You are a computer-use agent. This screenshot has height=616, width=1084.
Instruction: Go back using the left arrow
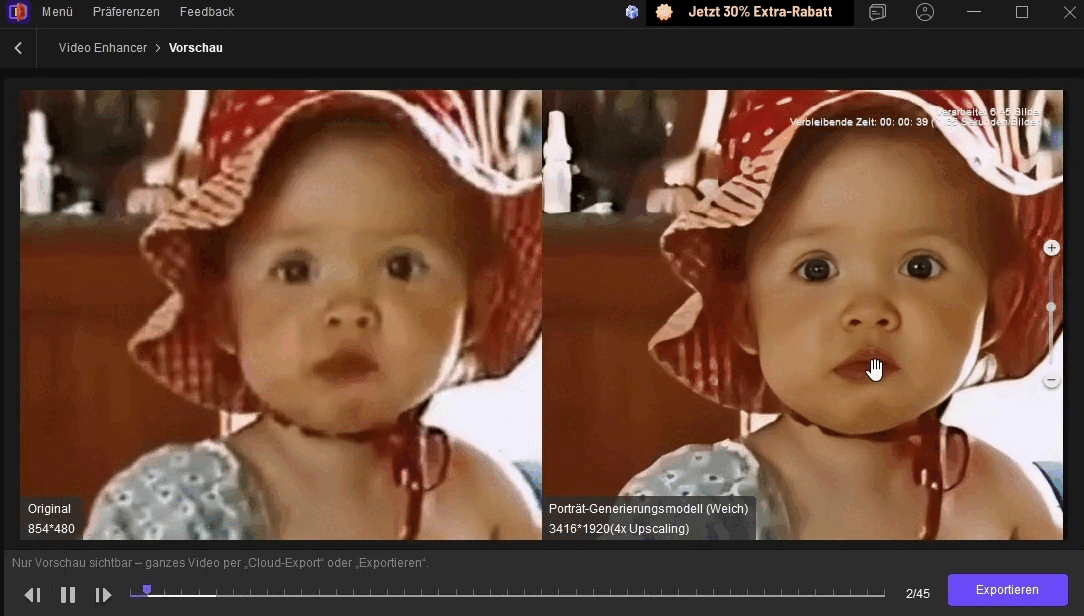pyautogui.click(x=18, y=48)
